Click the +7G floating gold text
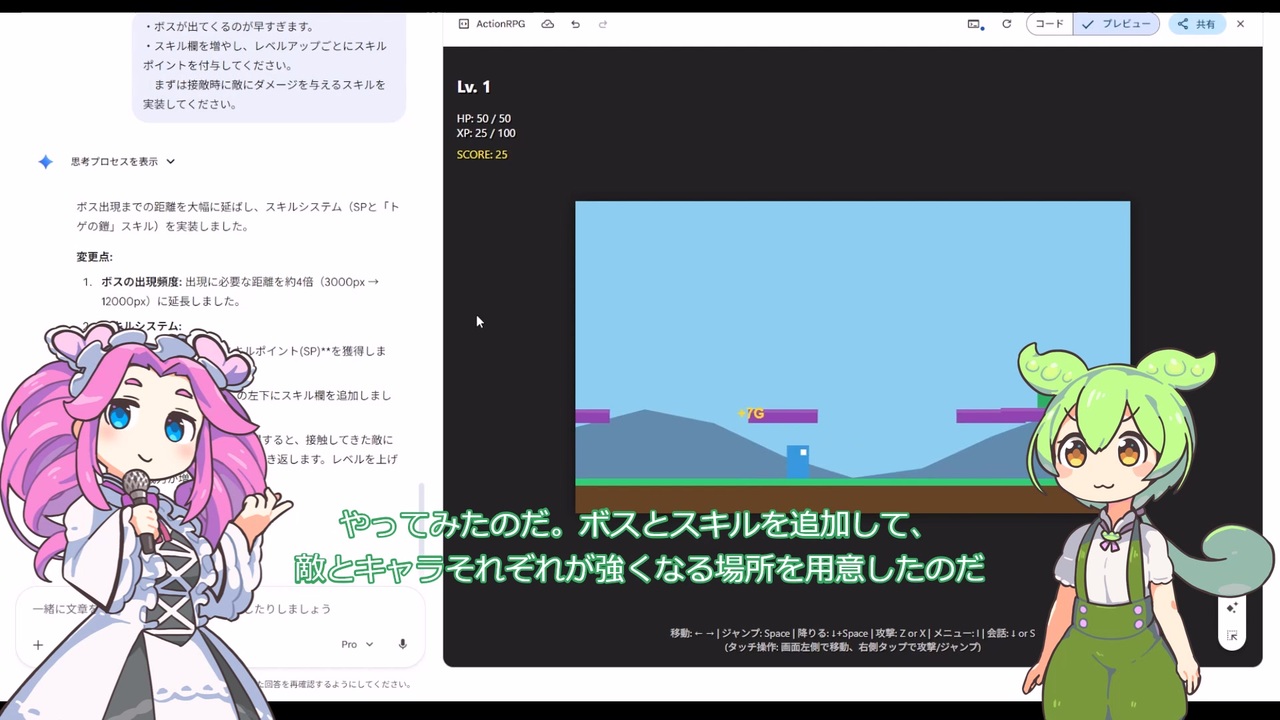Image resolution: width=1280 pixels, height=720 pixels. pyautogui.click(x=750, y=413)
